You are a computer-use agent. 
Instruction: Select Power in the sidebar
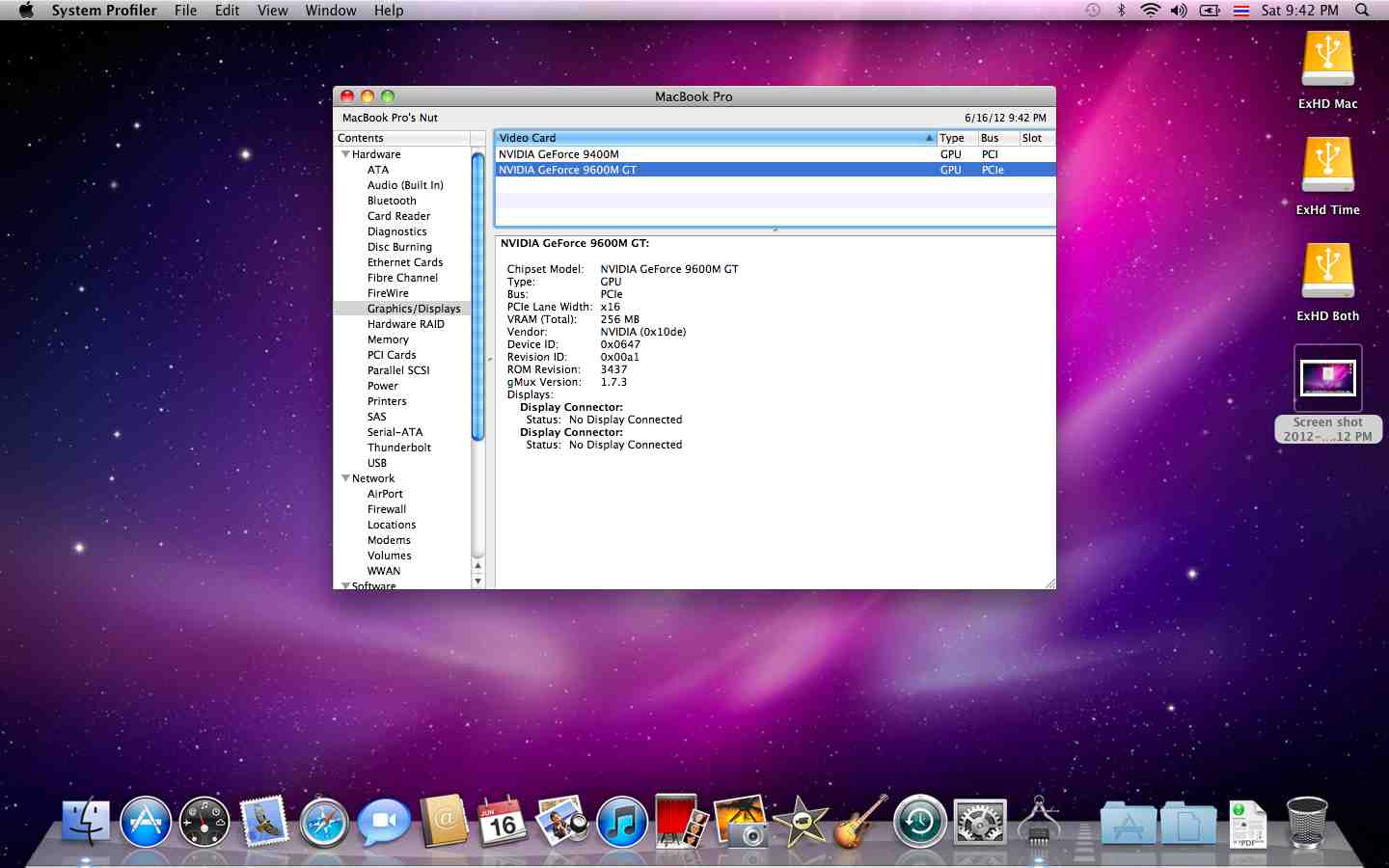383,386
